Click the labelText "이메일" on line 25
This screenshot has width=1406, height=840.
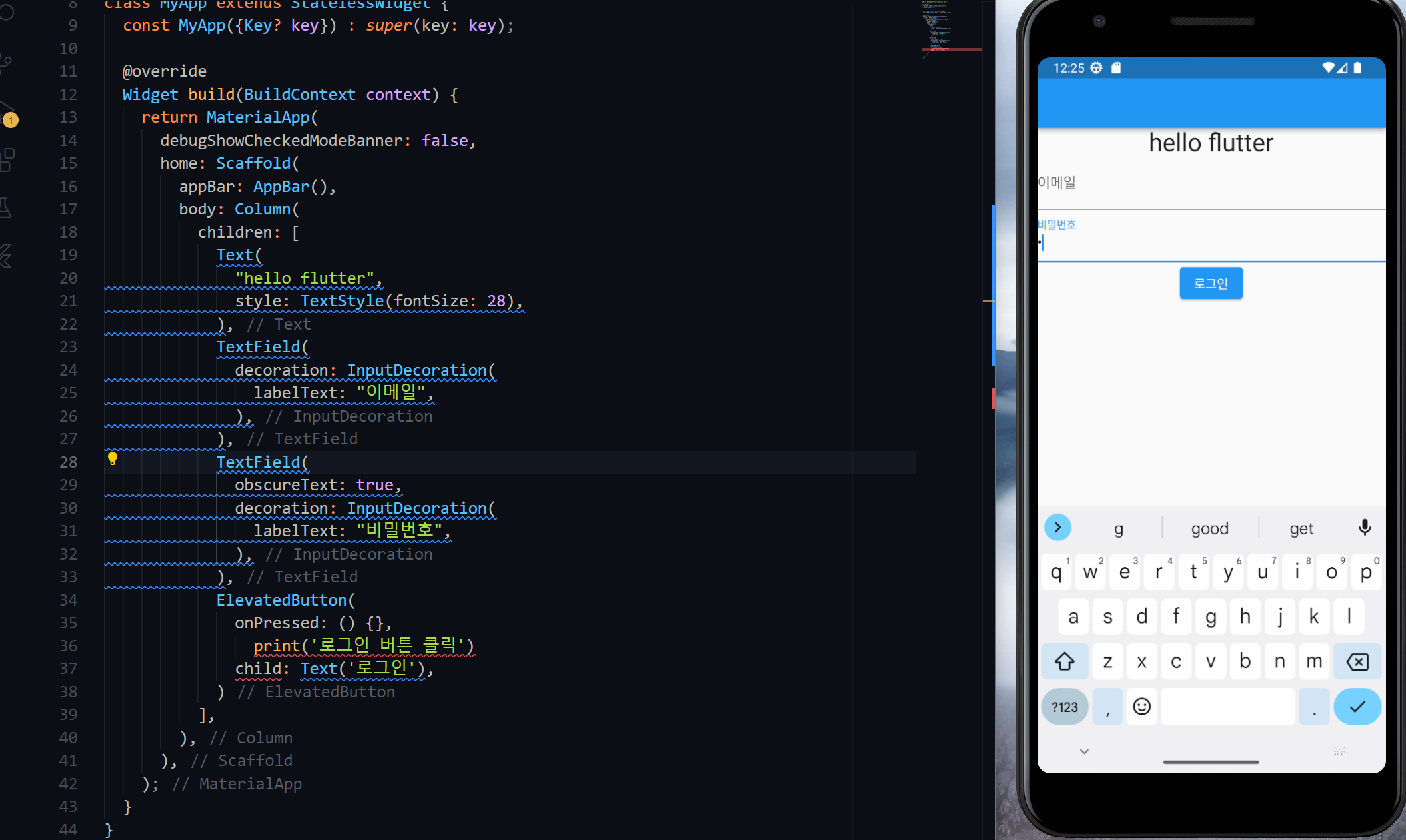click(x=339, y=393)
